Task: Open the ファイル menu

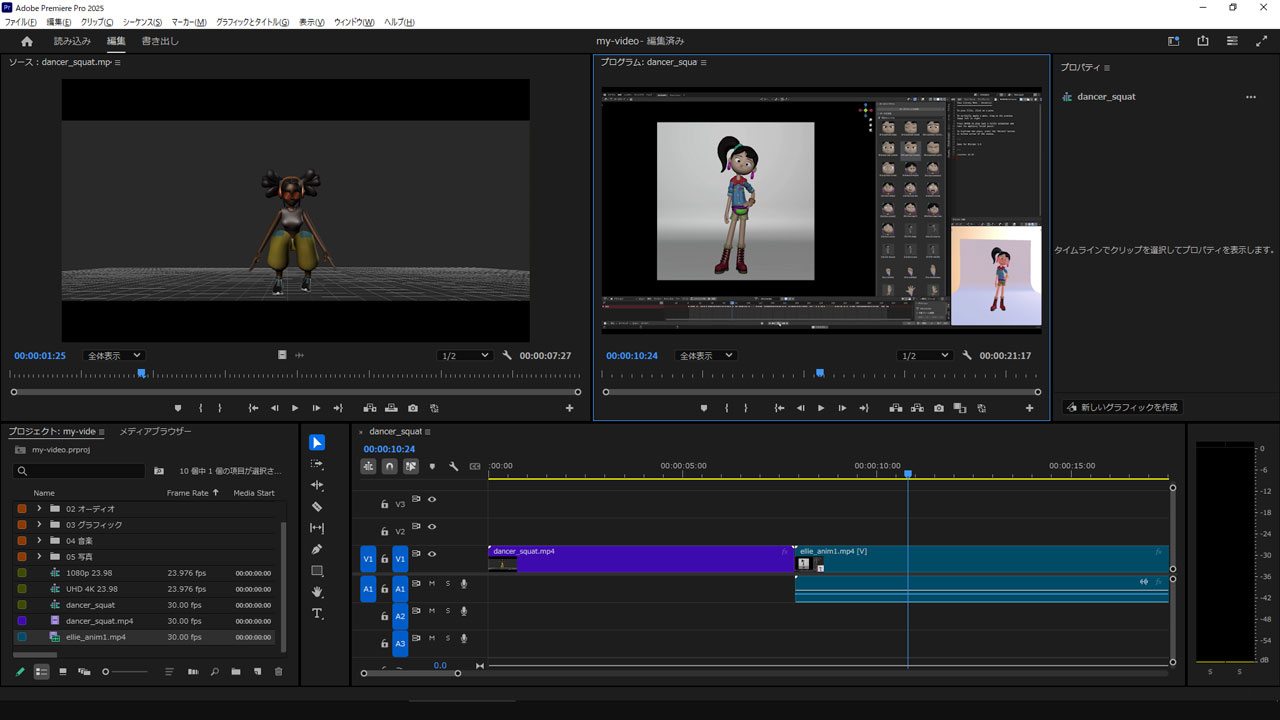Action: tap(17, 21)
